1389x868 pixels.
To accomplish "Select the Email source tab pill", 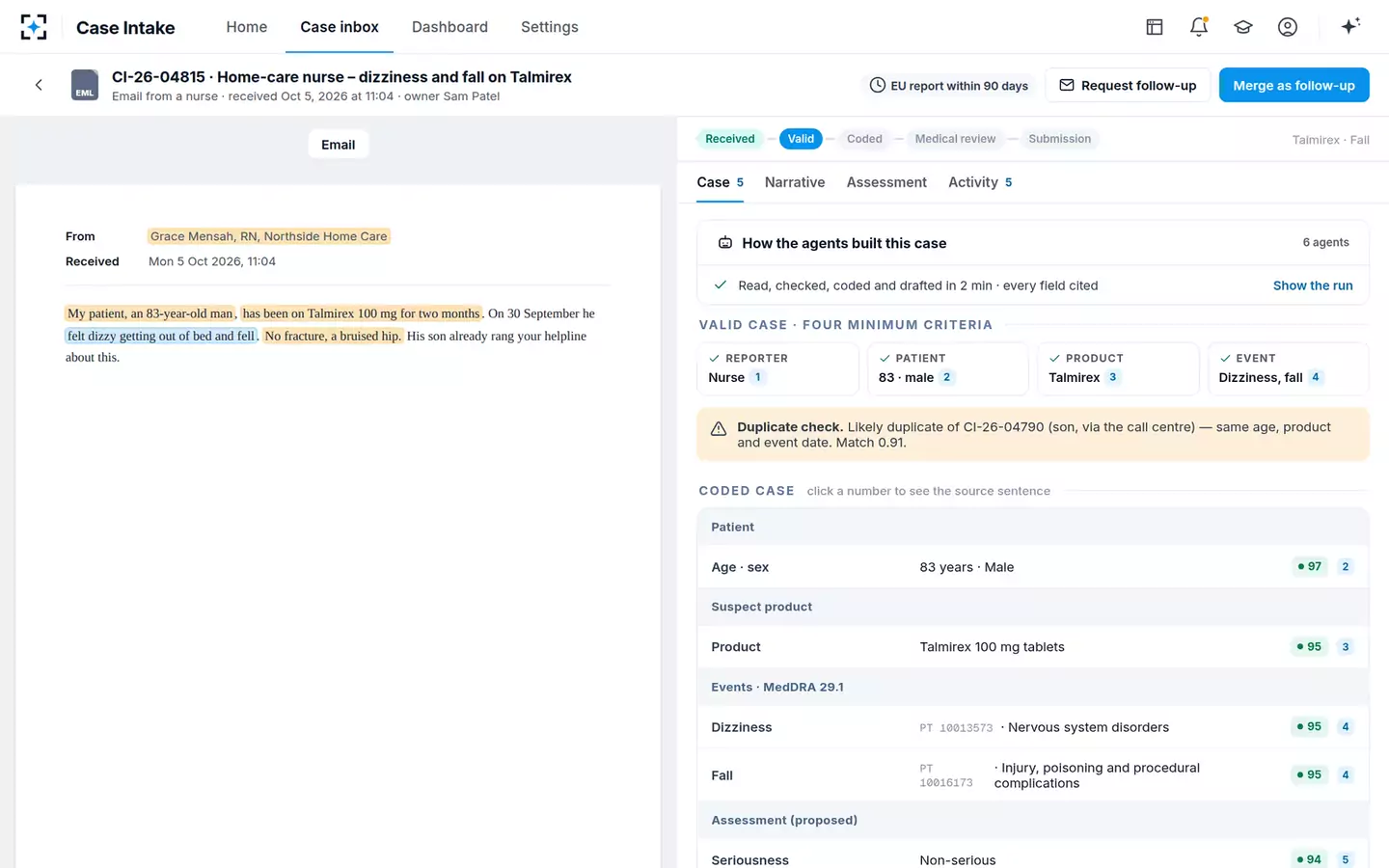I will click(339, 145).
